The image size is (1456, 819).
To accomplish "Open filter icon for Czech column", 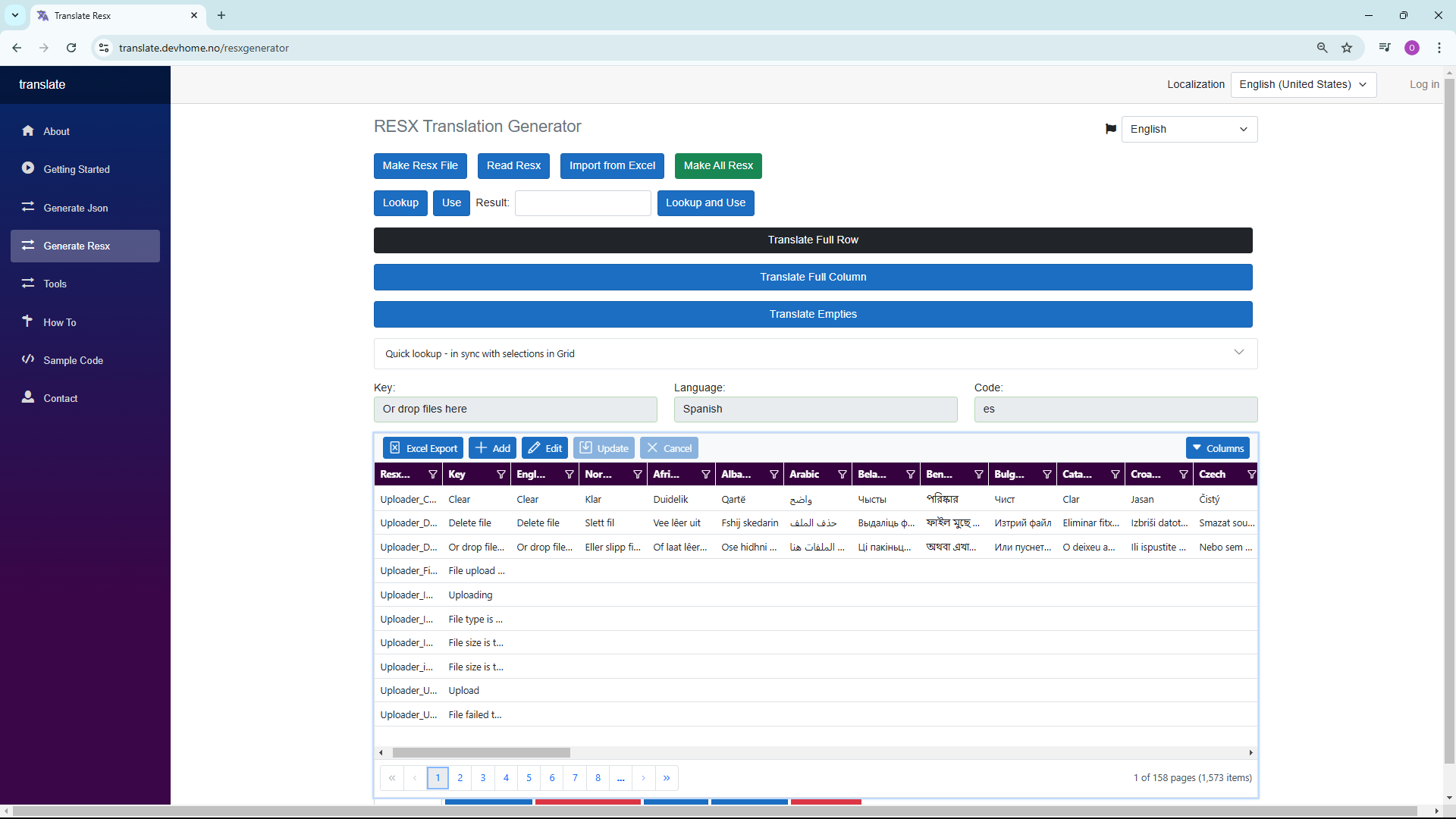I will point(1251,475).
